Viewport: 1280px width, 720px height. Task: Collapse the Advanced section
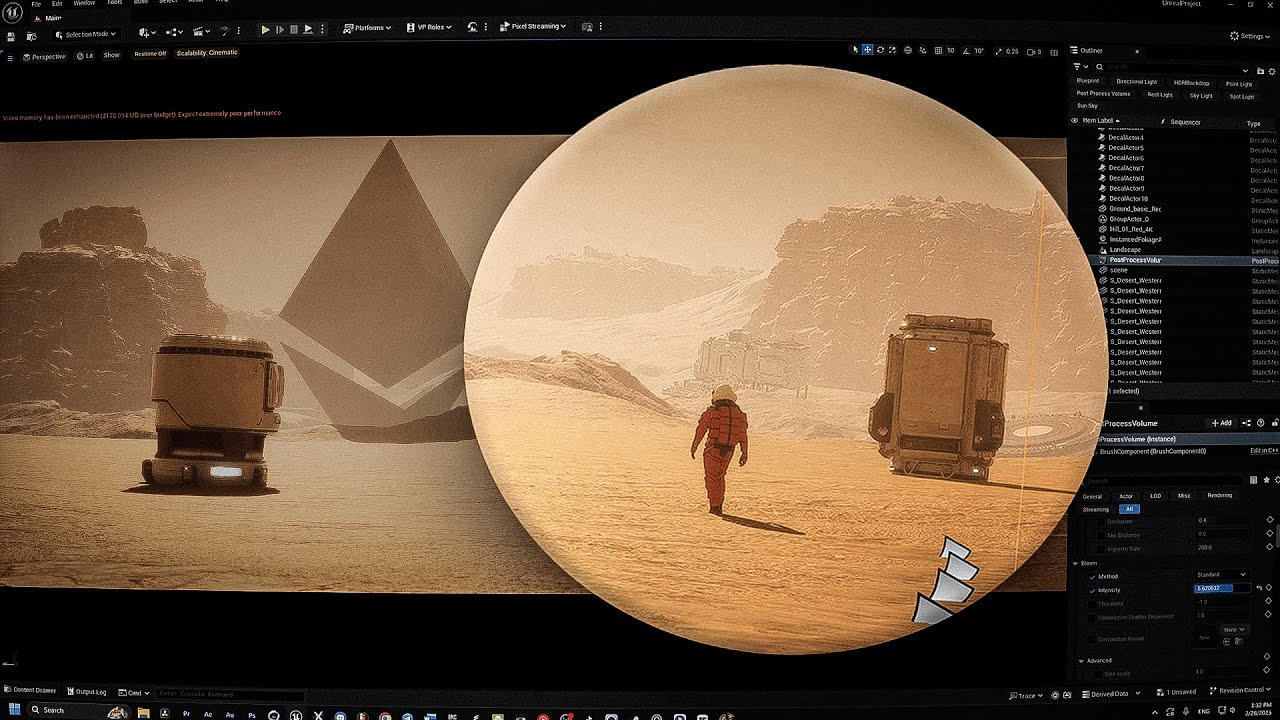(x=1082, y=661)
